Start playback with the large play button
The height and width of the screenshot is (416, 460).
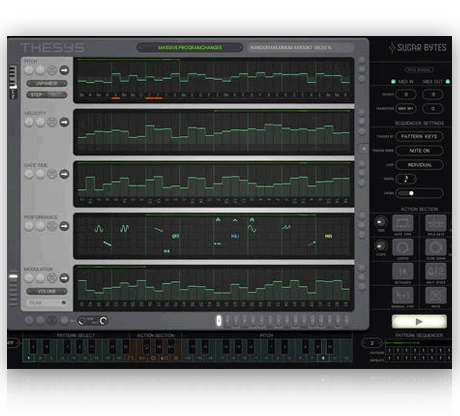[x=419, y=321]
